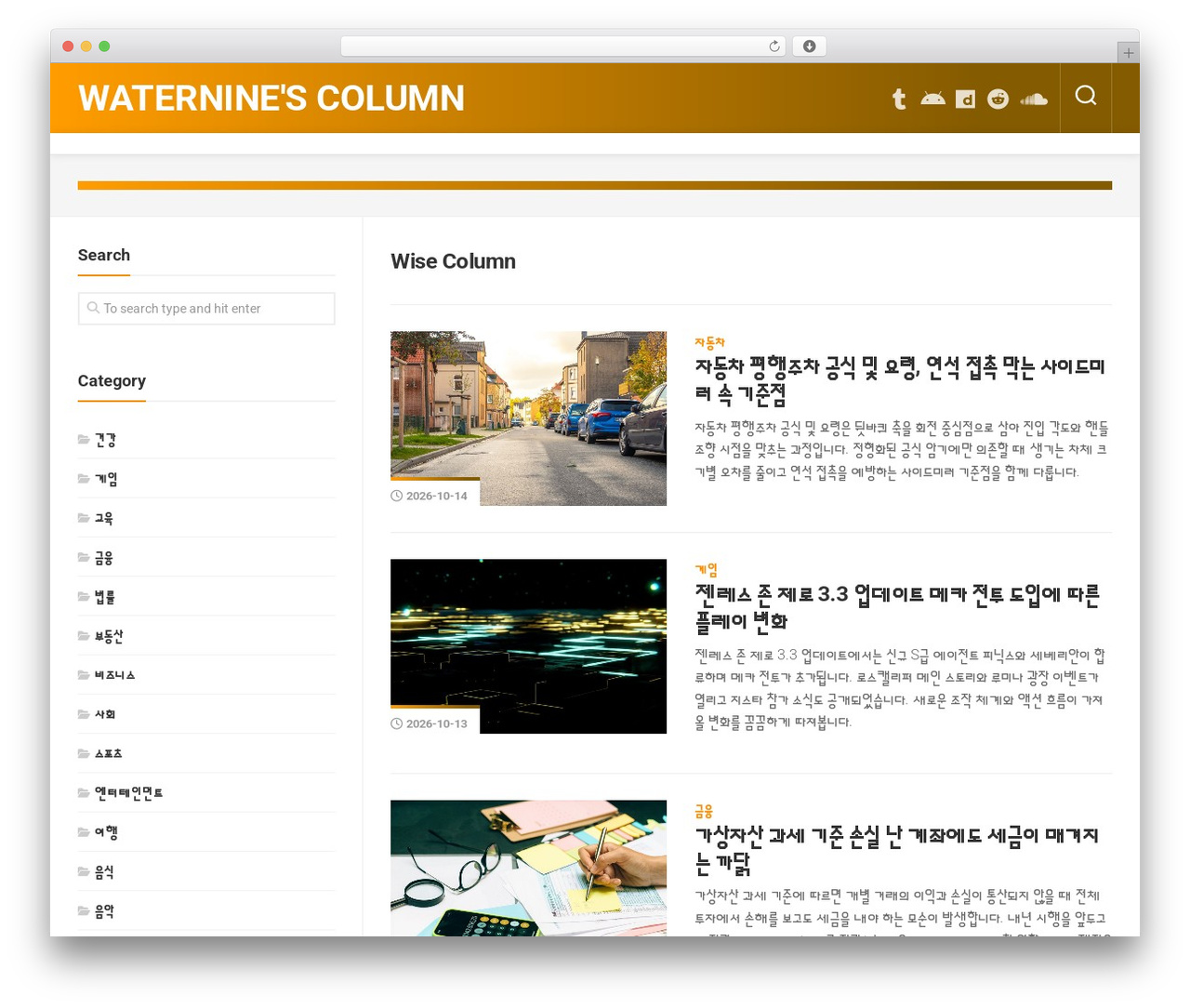Open the 부동산 category link
This screenshot has height=1008, width=1190.
(x=109, y=636)
